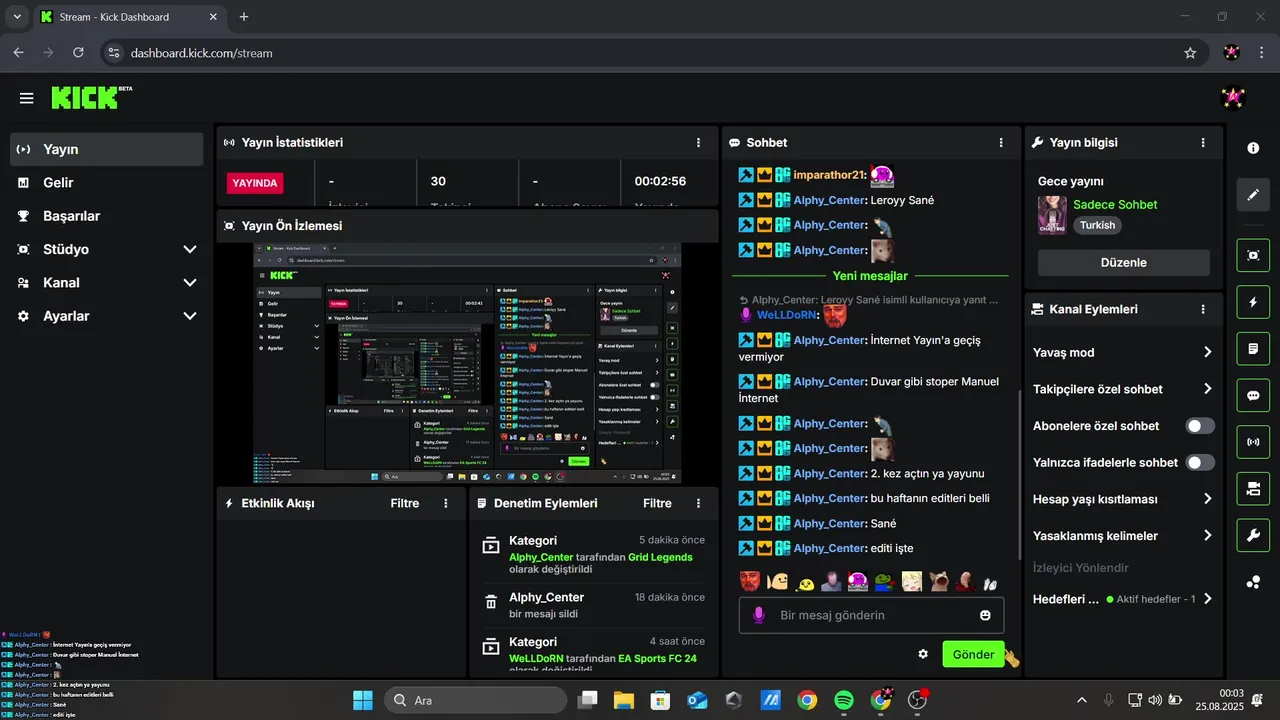
Task: Insert the red angry face emote
Action: 750,581
